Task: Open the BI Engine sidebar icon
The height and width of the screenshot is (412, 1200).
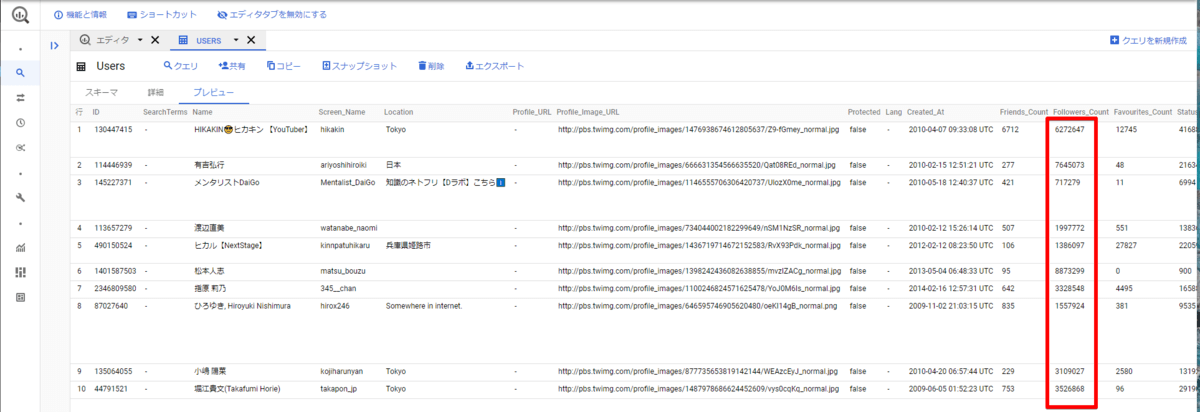Action: click(x=20, y=297)
